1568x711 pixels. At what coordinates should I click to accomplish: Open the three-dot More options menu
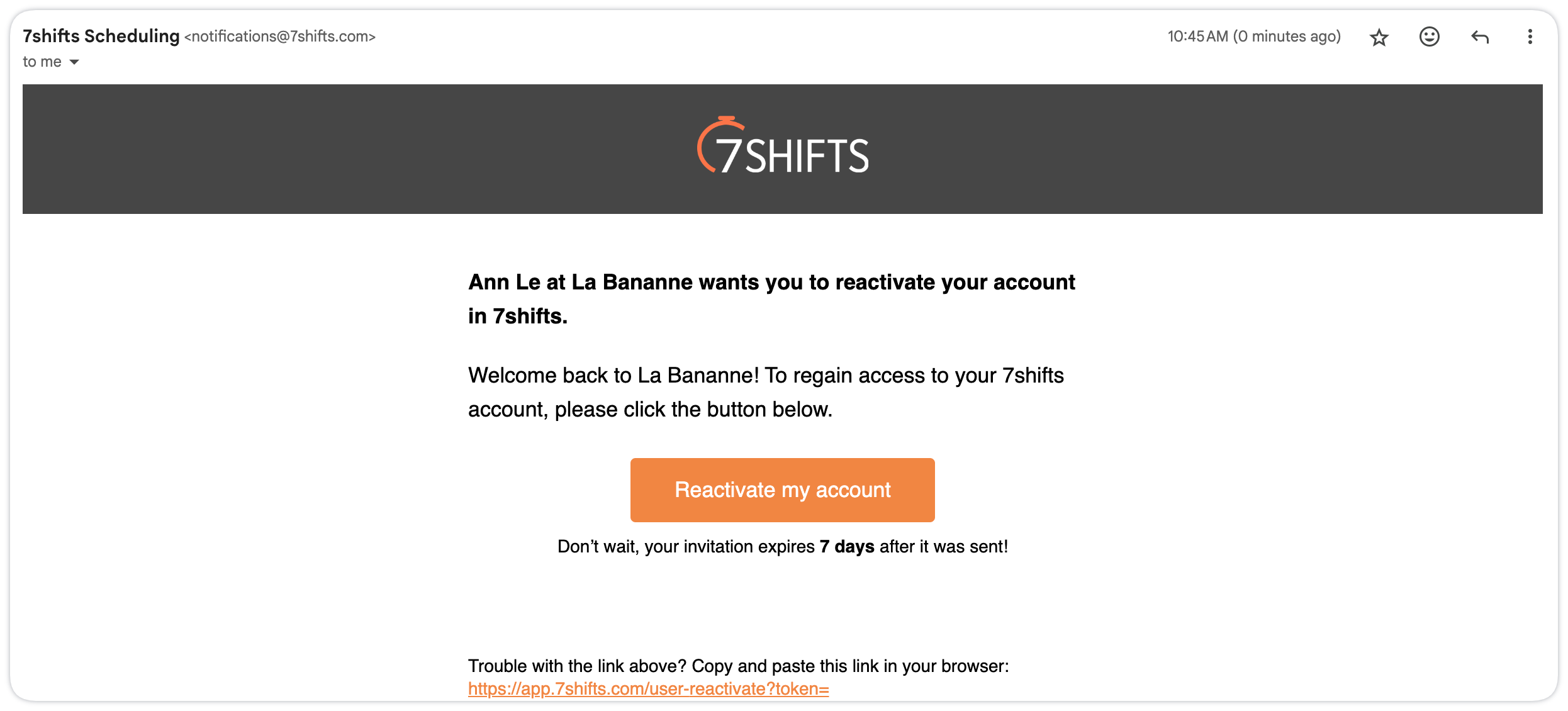tap(1530, 37)
